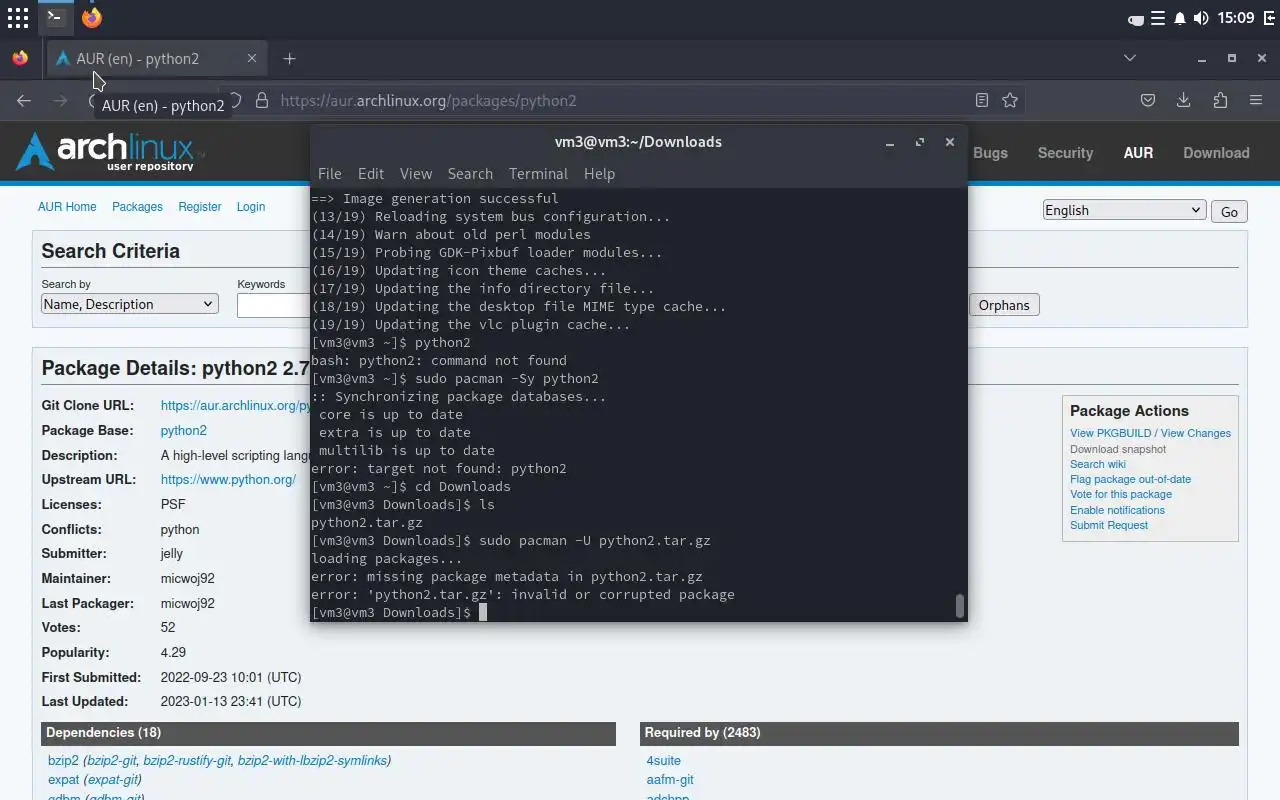Open the Terminal menu in the terminal window
Viewport: 1280px width, 800px height.
tap(538, 174)
